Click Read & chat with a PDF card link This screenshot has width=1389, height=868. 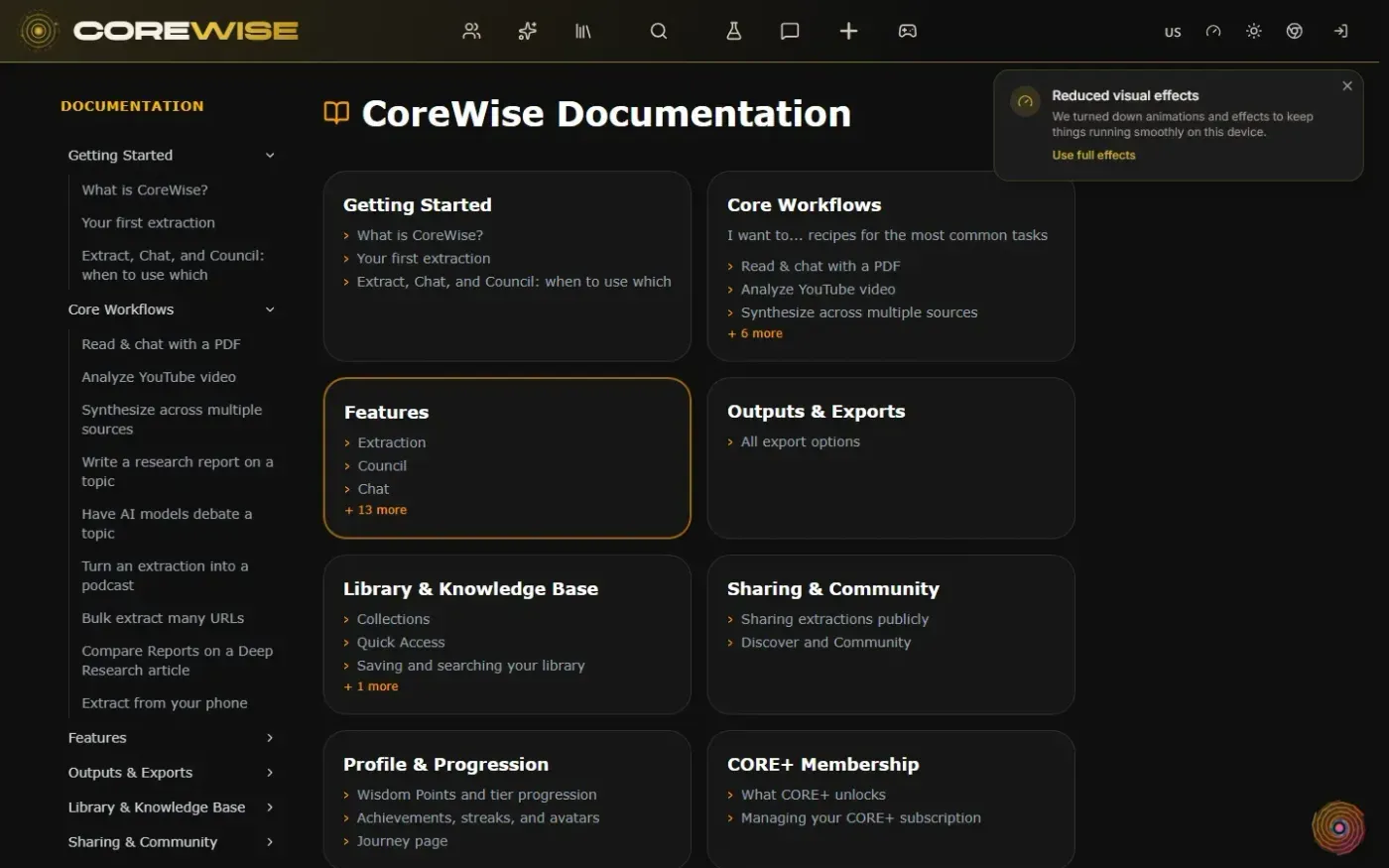821,266
